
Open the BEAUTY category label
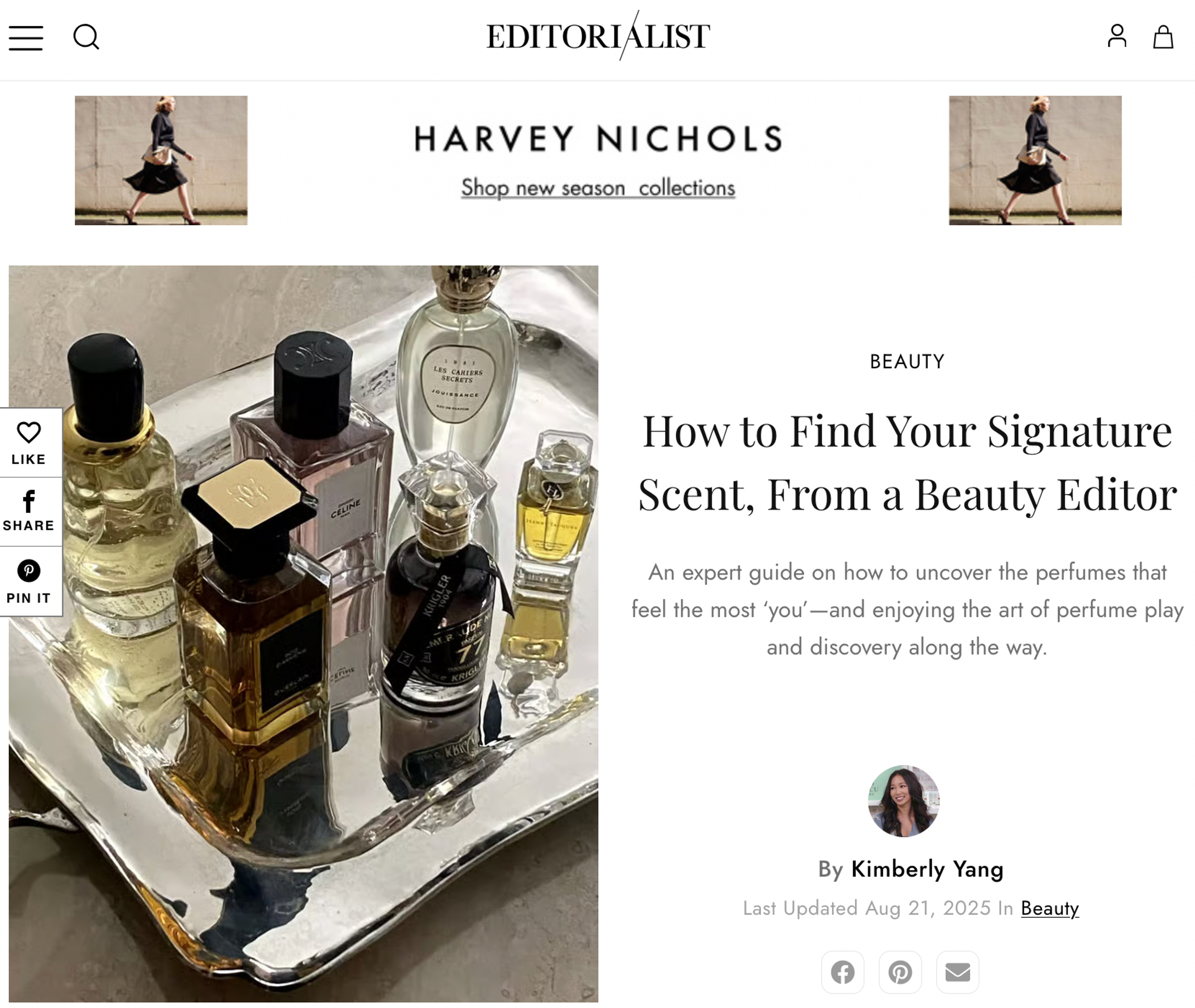point(907,362)
